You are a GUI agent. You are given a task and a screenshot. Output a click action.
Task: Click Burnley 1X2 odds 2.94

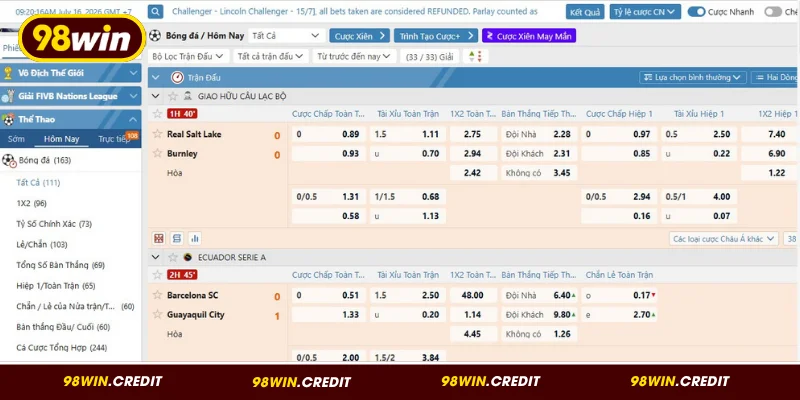(473, 154)
